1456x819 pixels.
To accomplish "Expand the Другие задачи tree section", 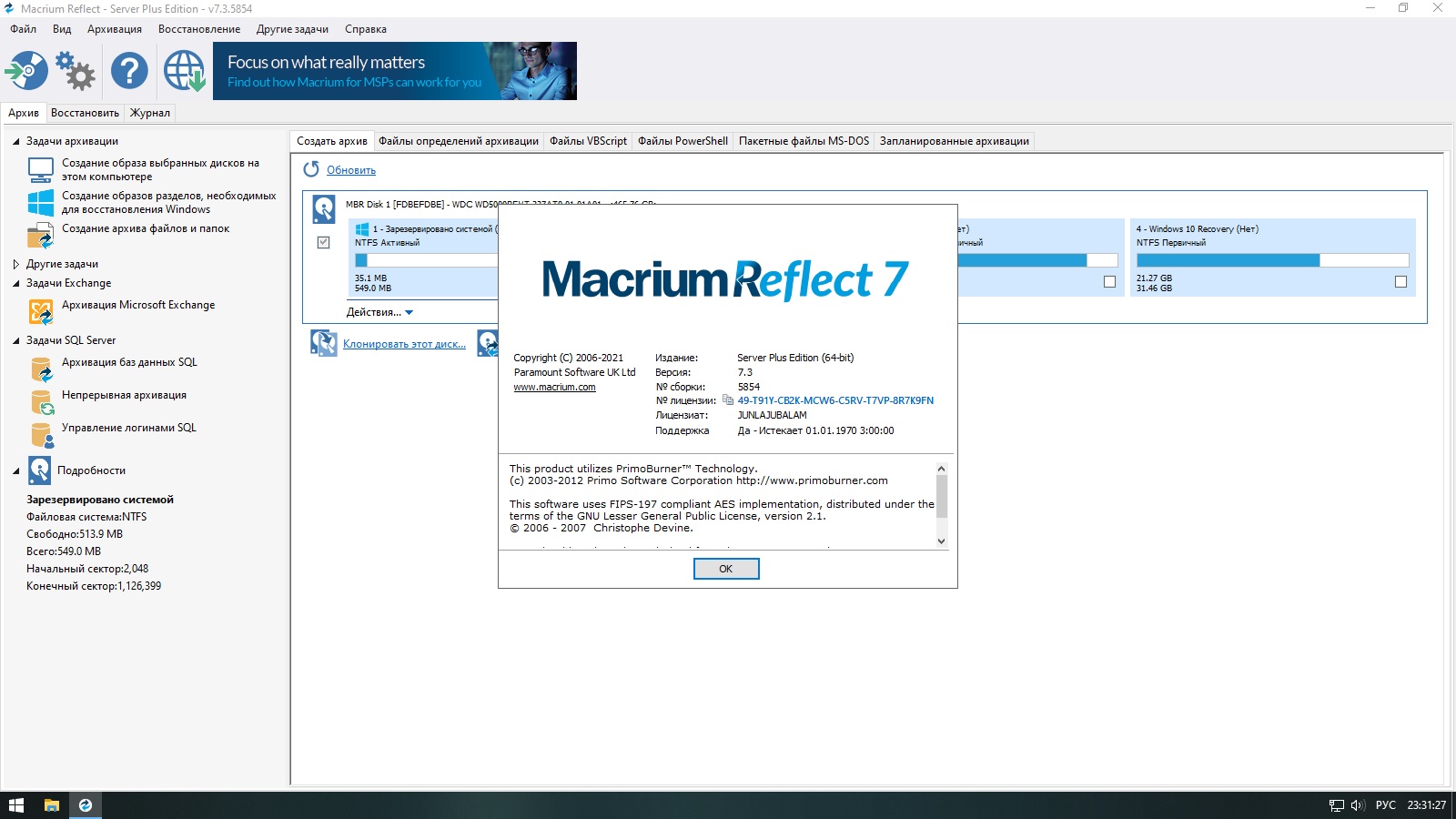I will [15, 264].
